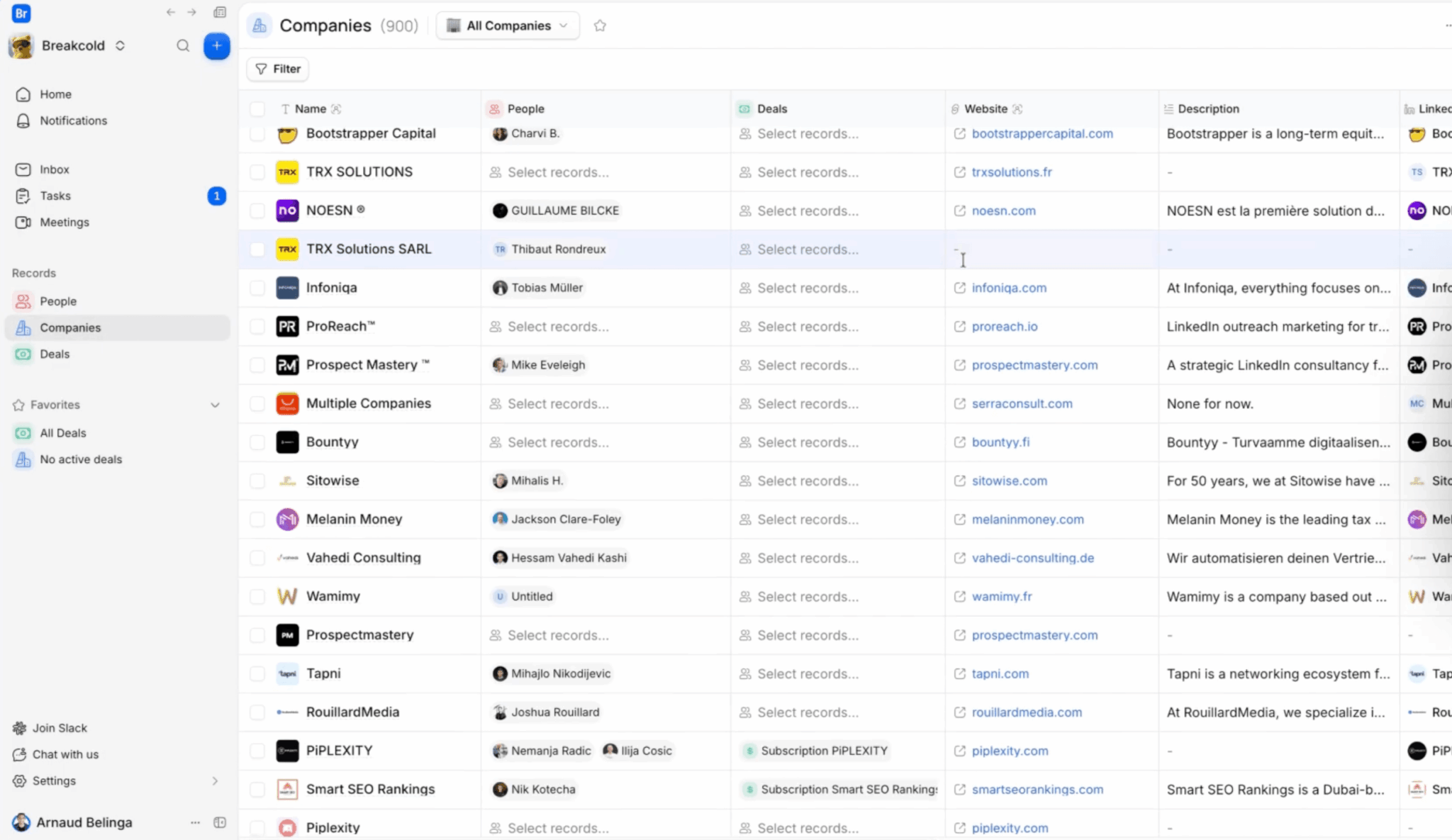
Task: Go to Home in sidebar
Action: (x=117, y=94)
